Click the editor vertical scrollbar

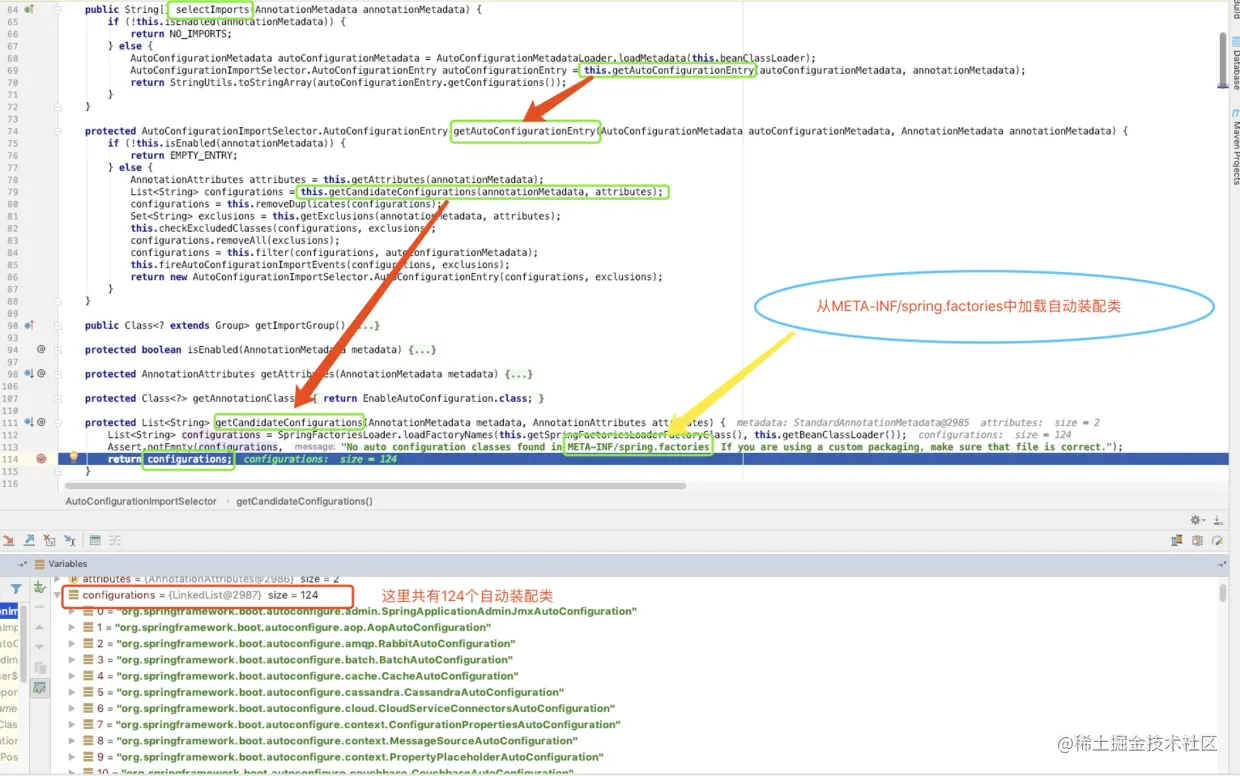pos(1223,60)
